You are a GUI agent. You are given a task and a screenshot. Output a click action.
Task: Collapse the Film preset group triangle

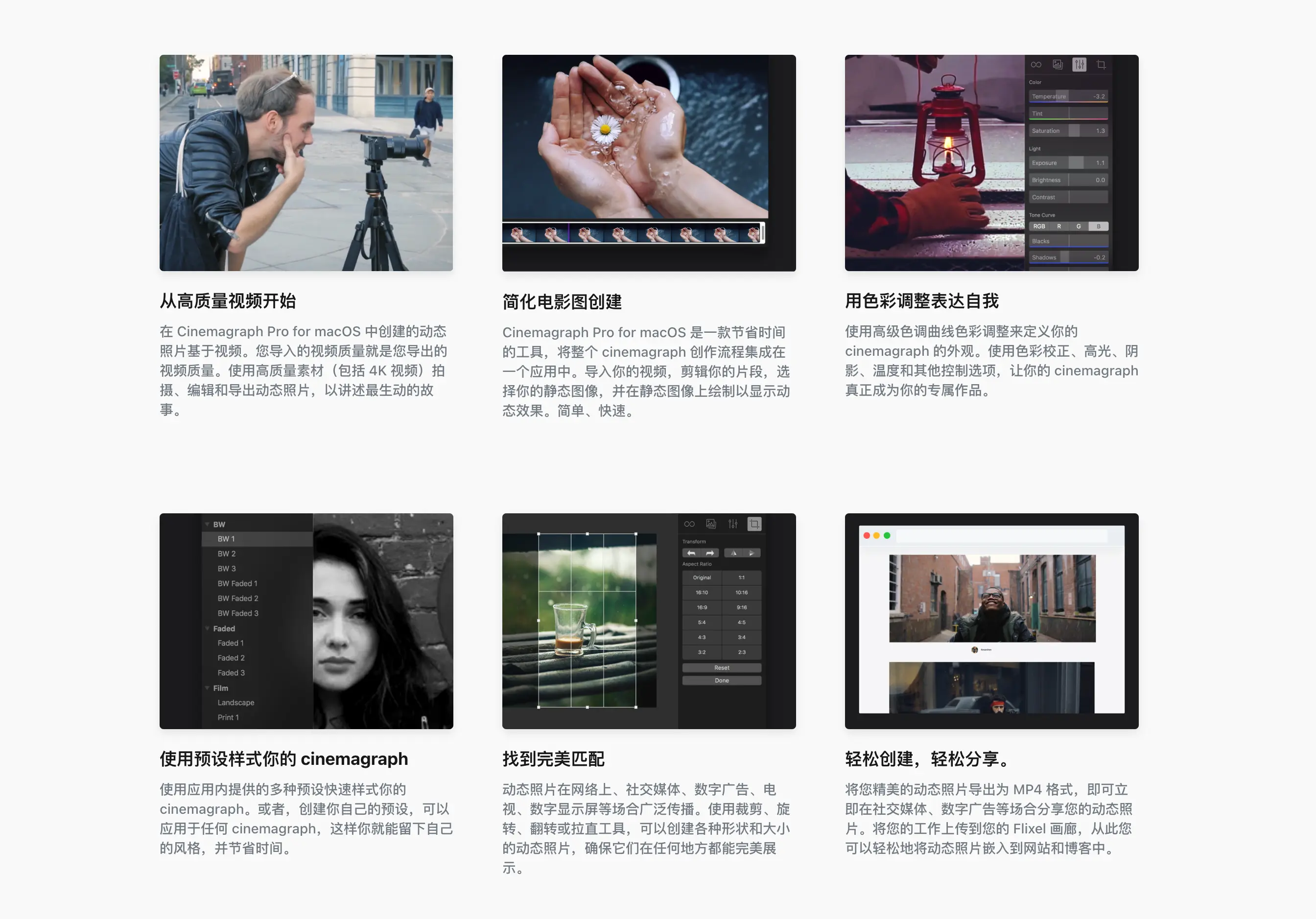207,688
